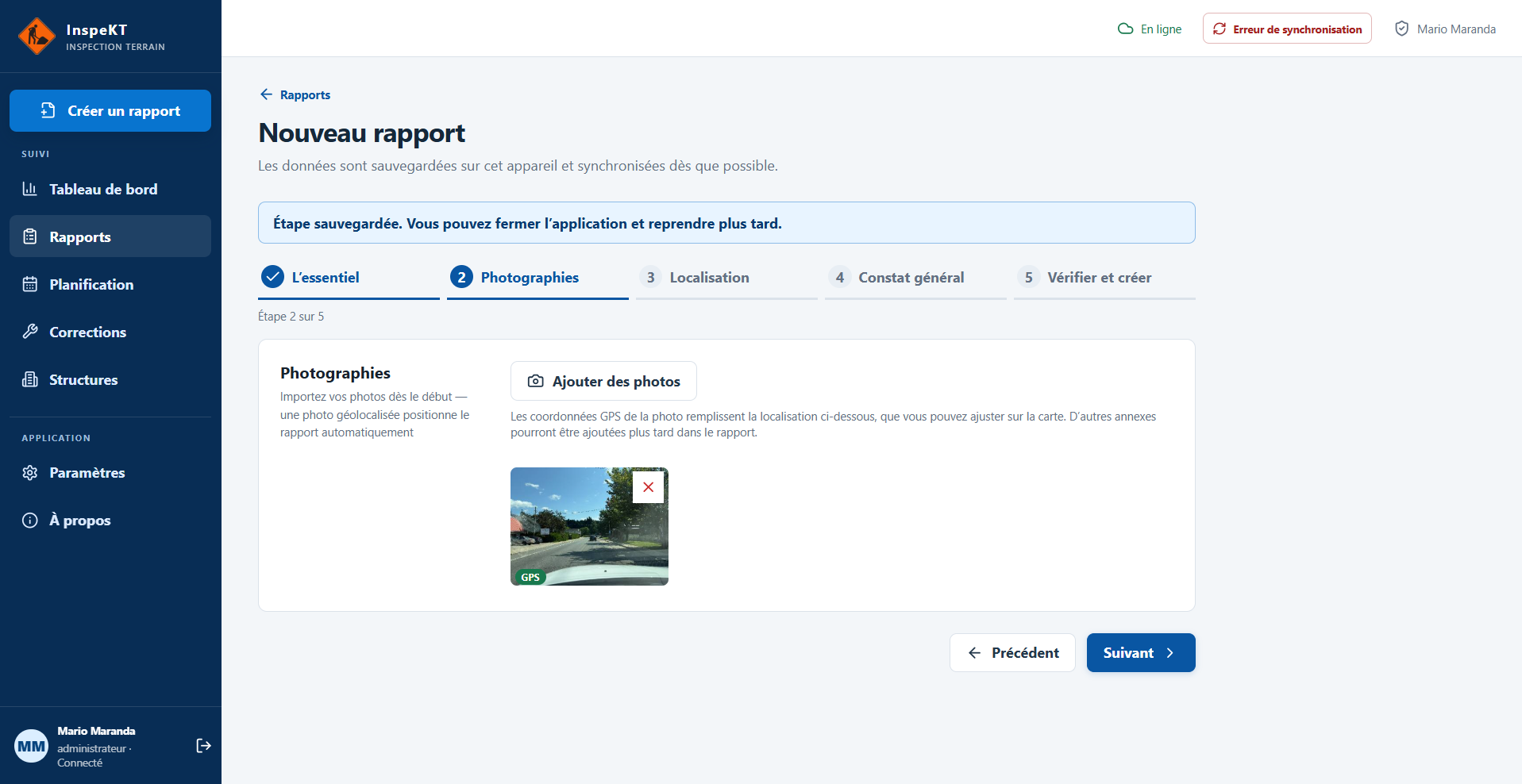Click the MM user avatar
The height and width of the screenshot is (784, 1522).
tap(32, 746)
